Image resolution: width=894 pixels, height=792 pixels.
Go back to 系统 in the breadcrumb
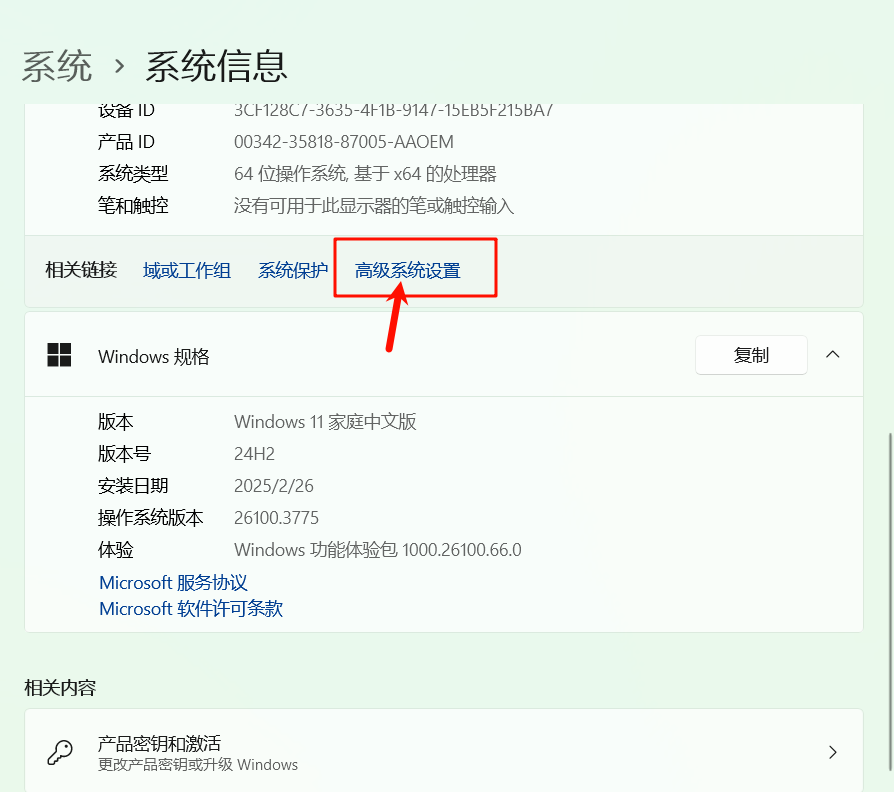[x=56, y=66]
